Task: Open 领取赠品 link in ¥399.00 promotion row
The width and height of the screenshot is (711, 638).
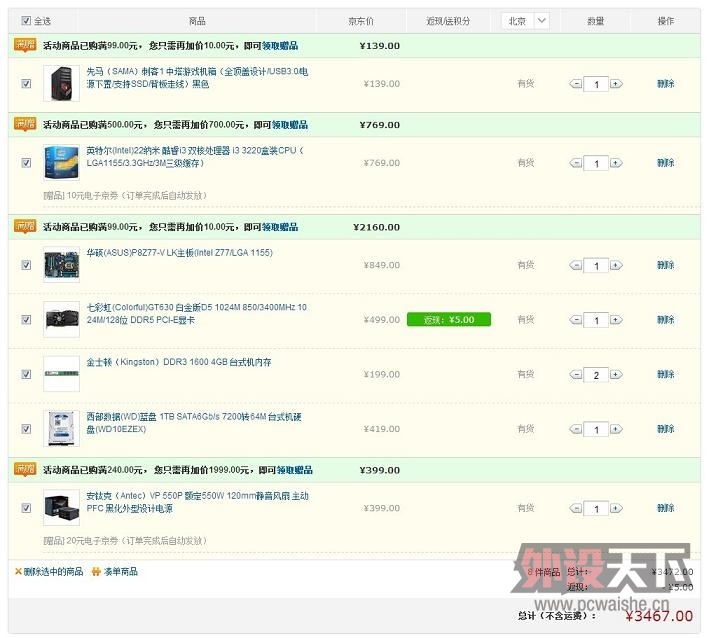Action: pos(295,470)
